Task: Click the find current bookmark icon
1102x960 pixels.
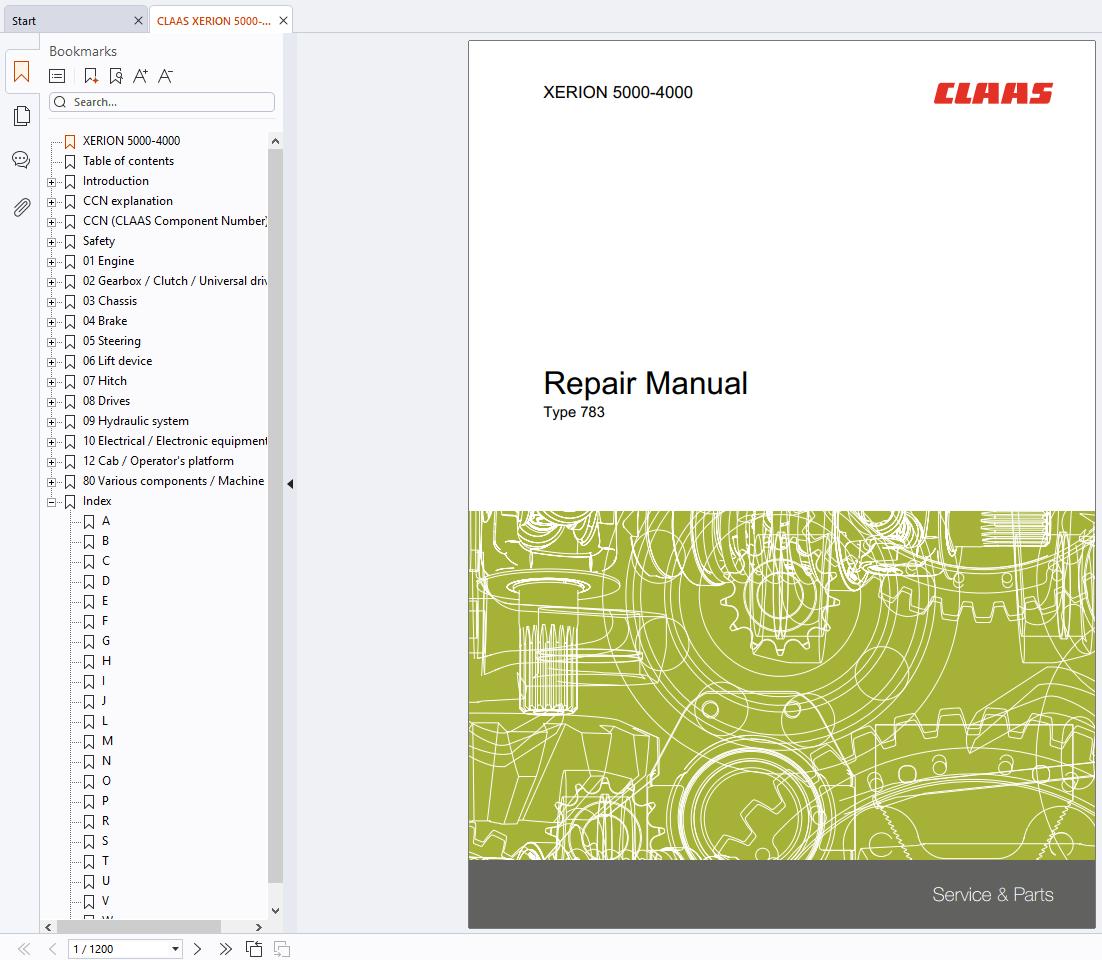Action: pyautogui.click(x=116, y=76)
